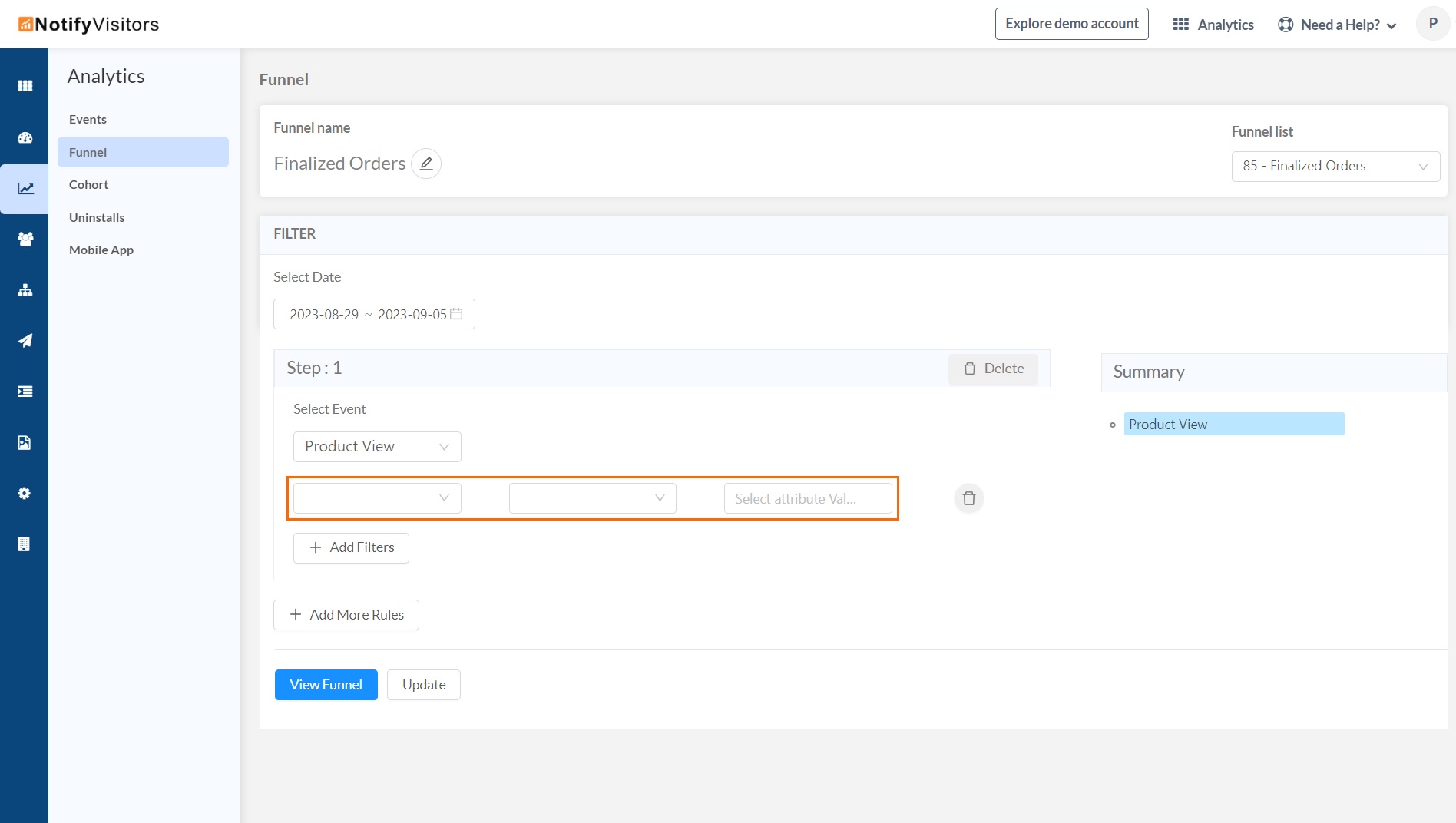Click the grid apps icon in sidebar
The image size is (1456, 823).
pyautogui.click(x=25, y=86)
